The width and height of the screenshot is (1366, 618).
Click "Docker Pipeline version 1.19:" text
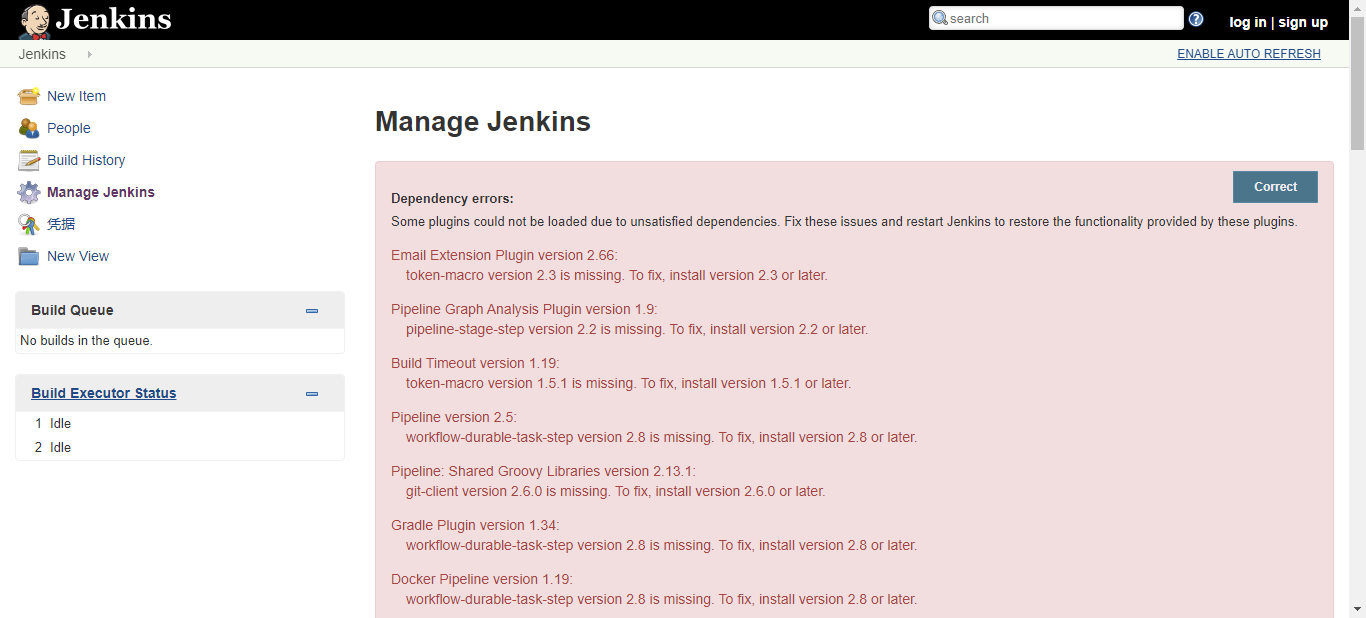482,579
